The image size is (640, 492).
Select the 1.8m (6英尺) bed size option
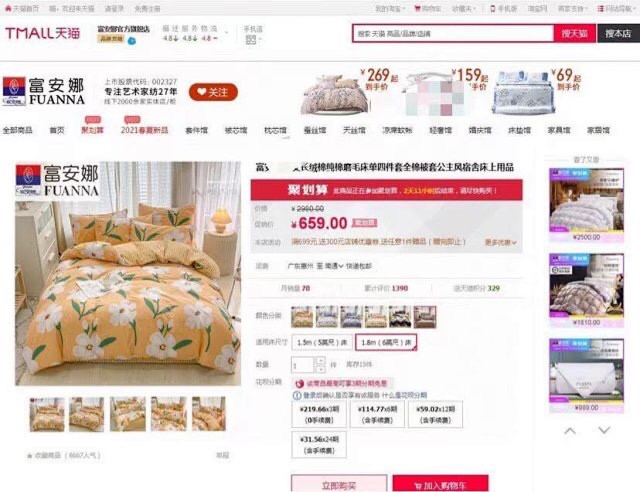[x=386, y=343]
